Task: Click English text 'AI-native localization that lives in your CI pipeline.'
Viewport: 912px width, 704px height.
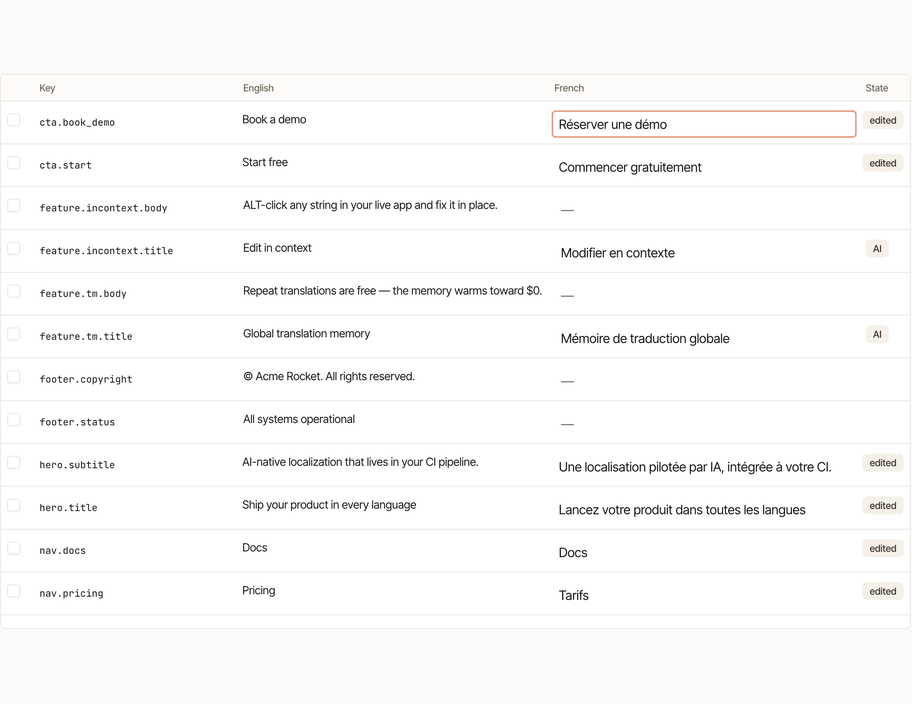Action: point(360,462)
